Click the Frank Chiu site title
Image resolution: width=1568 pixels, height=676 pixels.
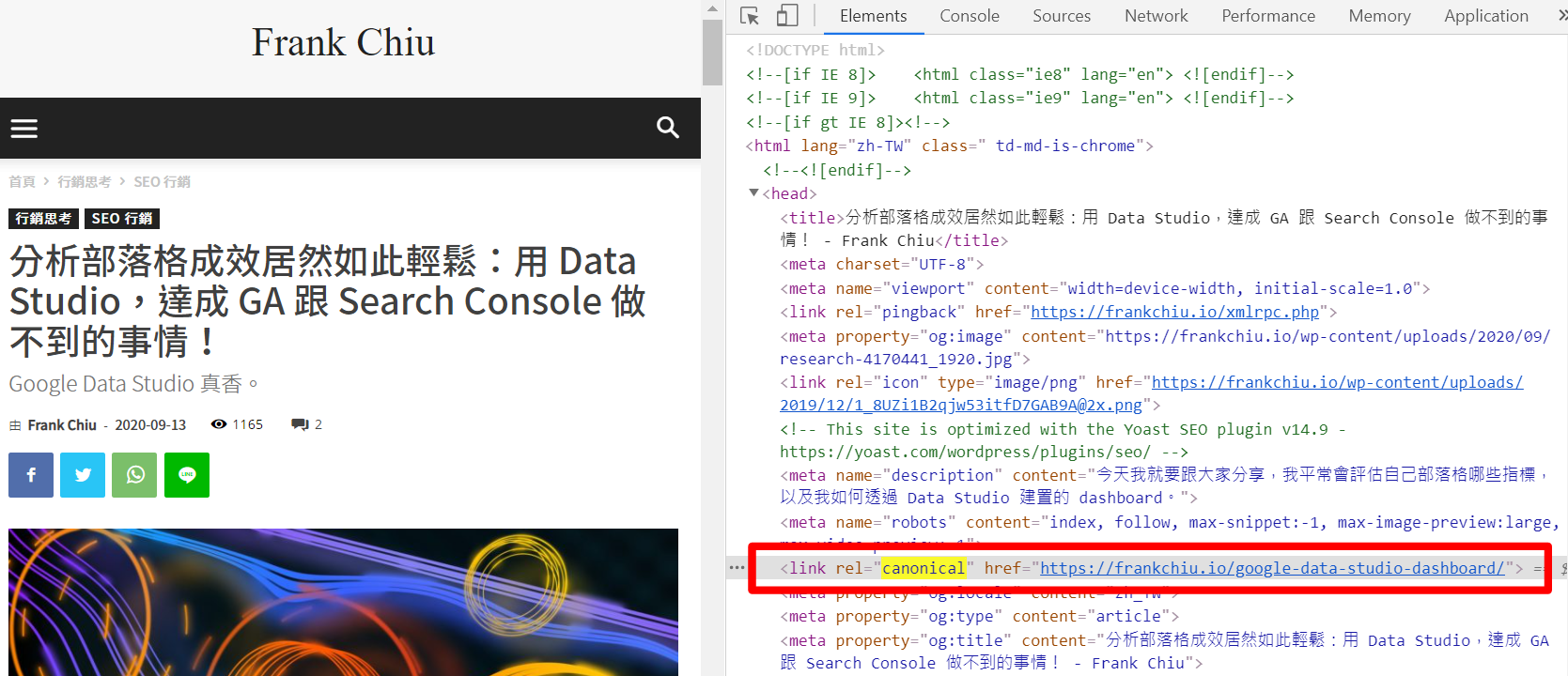coord(343,43)
